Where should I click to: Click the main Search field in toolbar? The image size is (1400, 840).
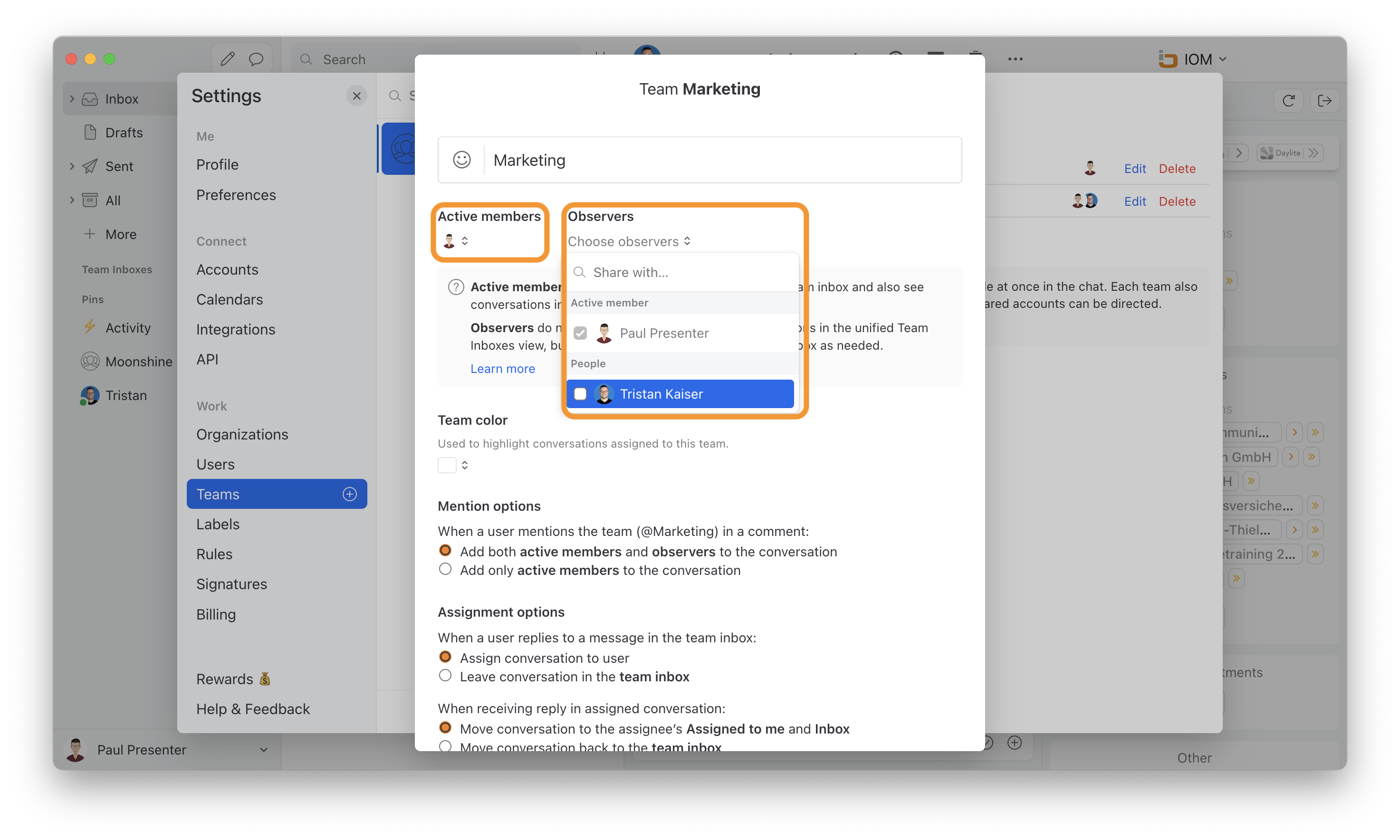tap(436, 59)
